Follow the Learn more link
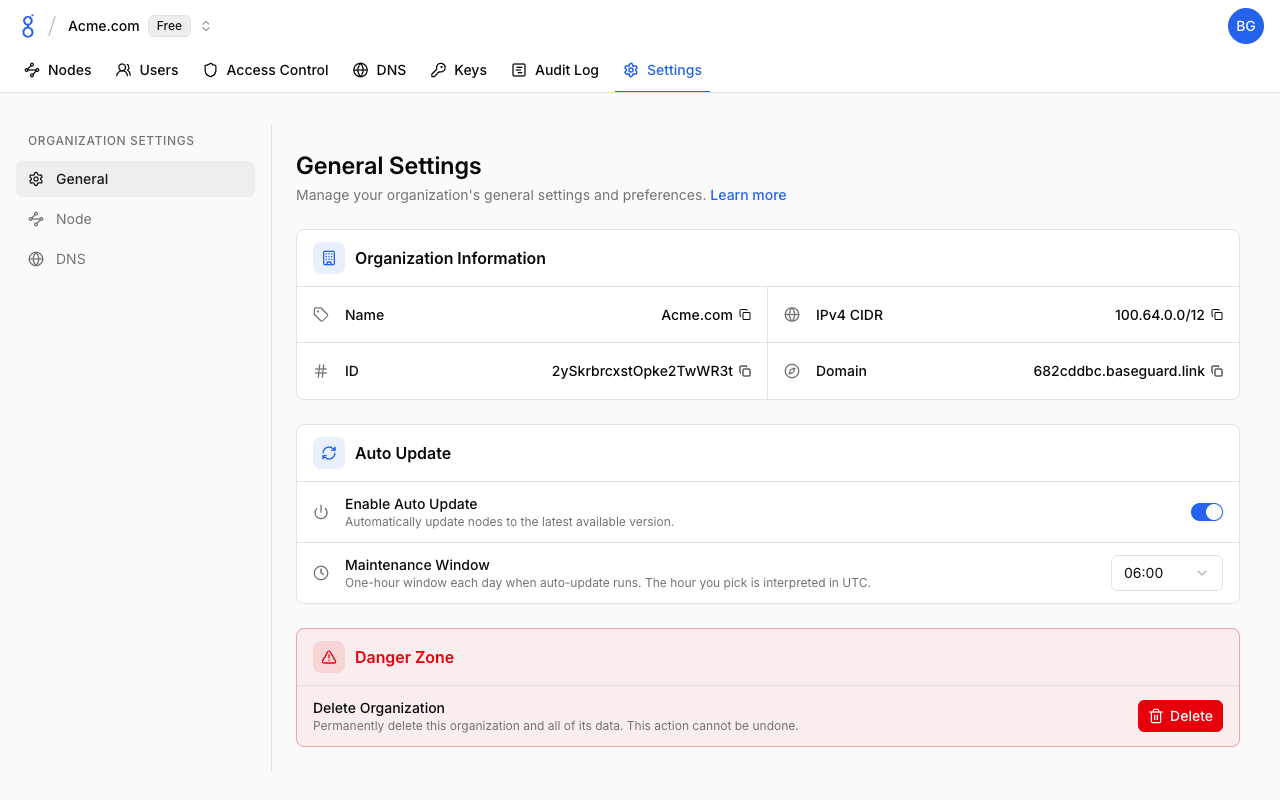 [x=748, y=195]
